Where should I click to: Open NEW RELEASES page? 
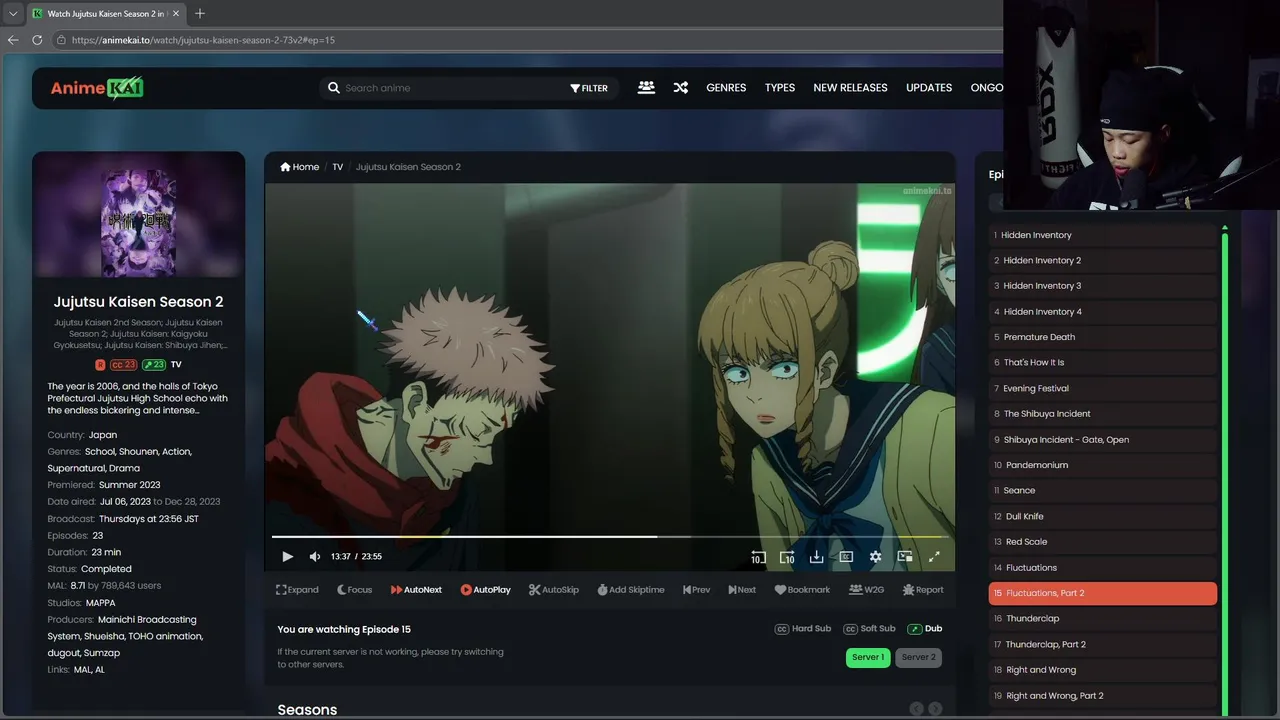(850, 88)
